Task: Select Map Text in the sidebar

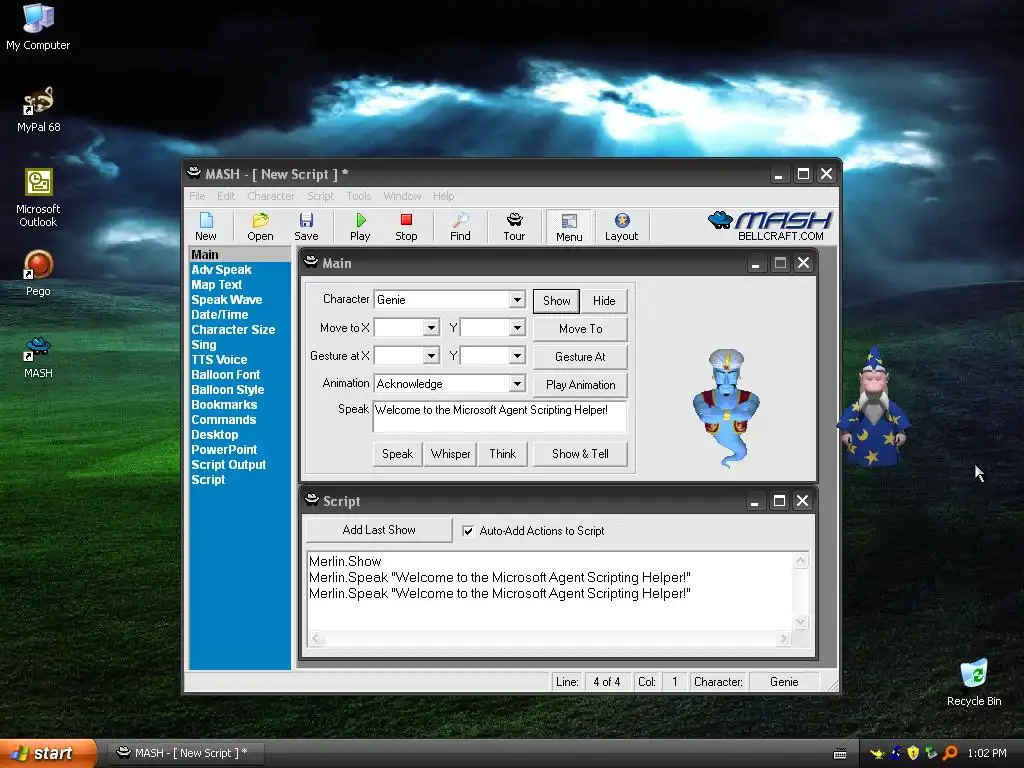Action: pyautogui.click(x=217, y=284)
